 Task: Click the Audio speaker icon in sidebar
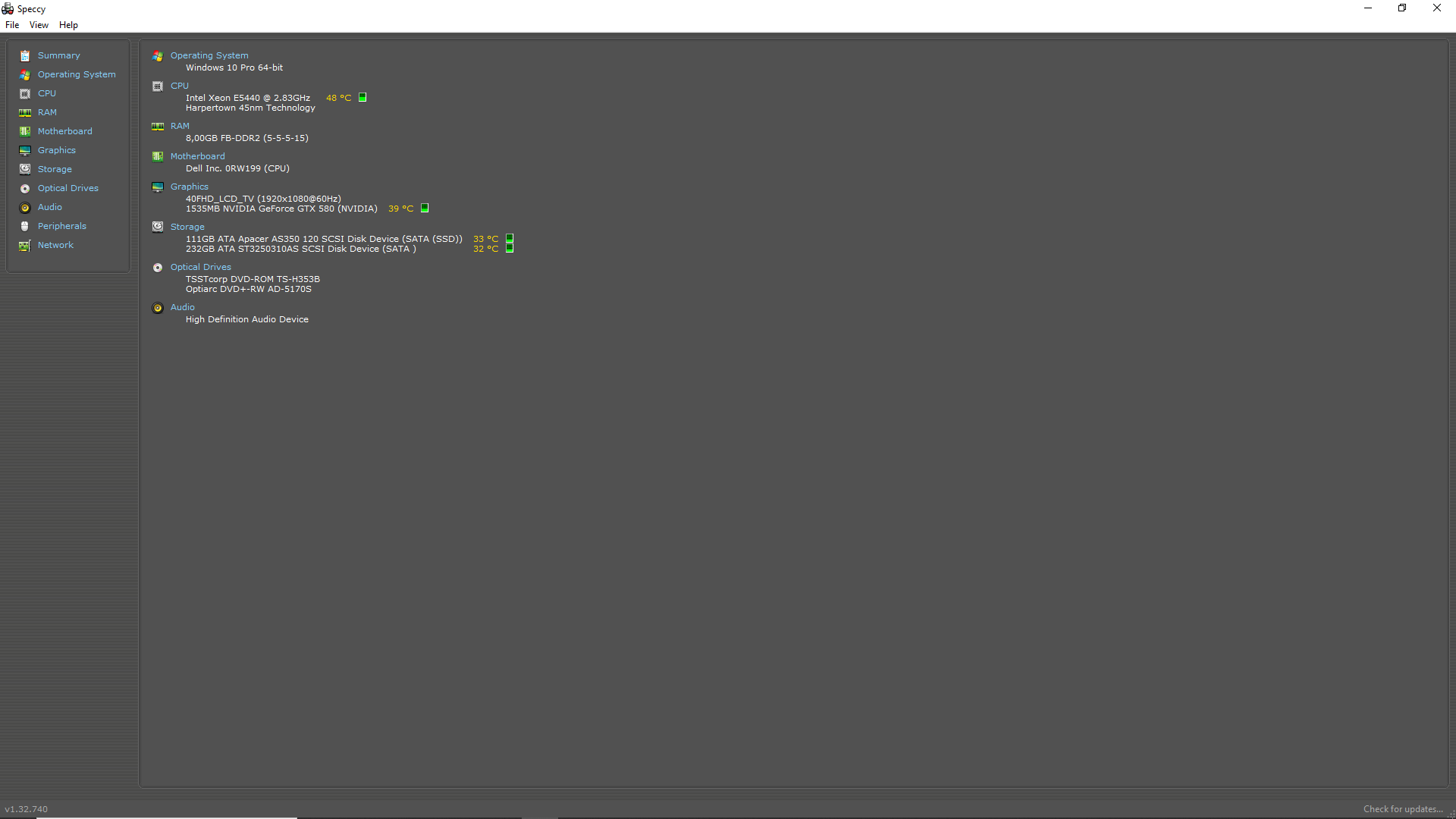pyautogui.click(x=25, y=208)
